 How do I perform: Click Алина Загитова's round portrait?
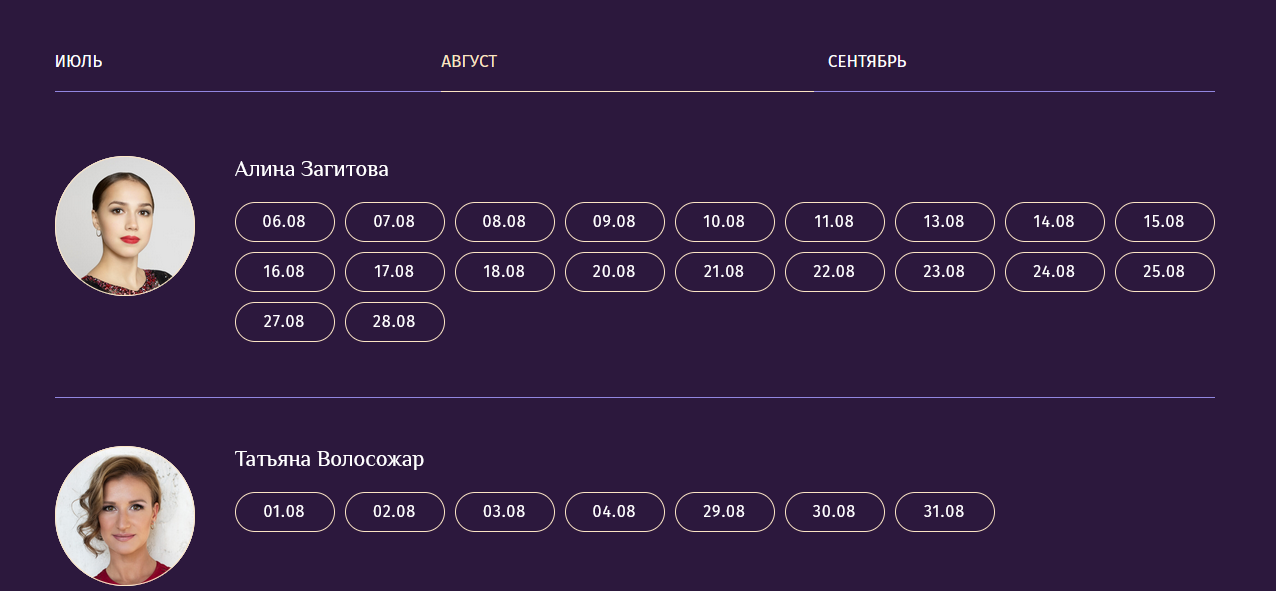pos(125,226)
